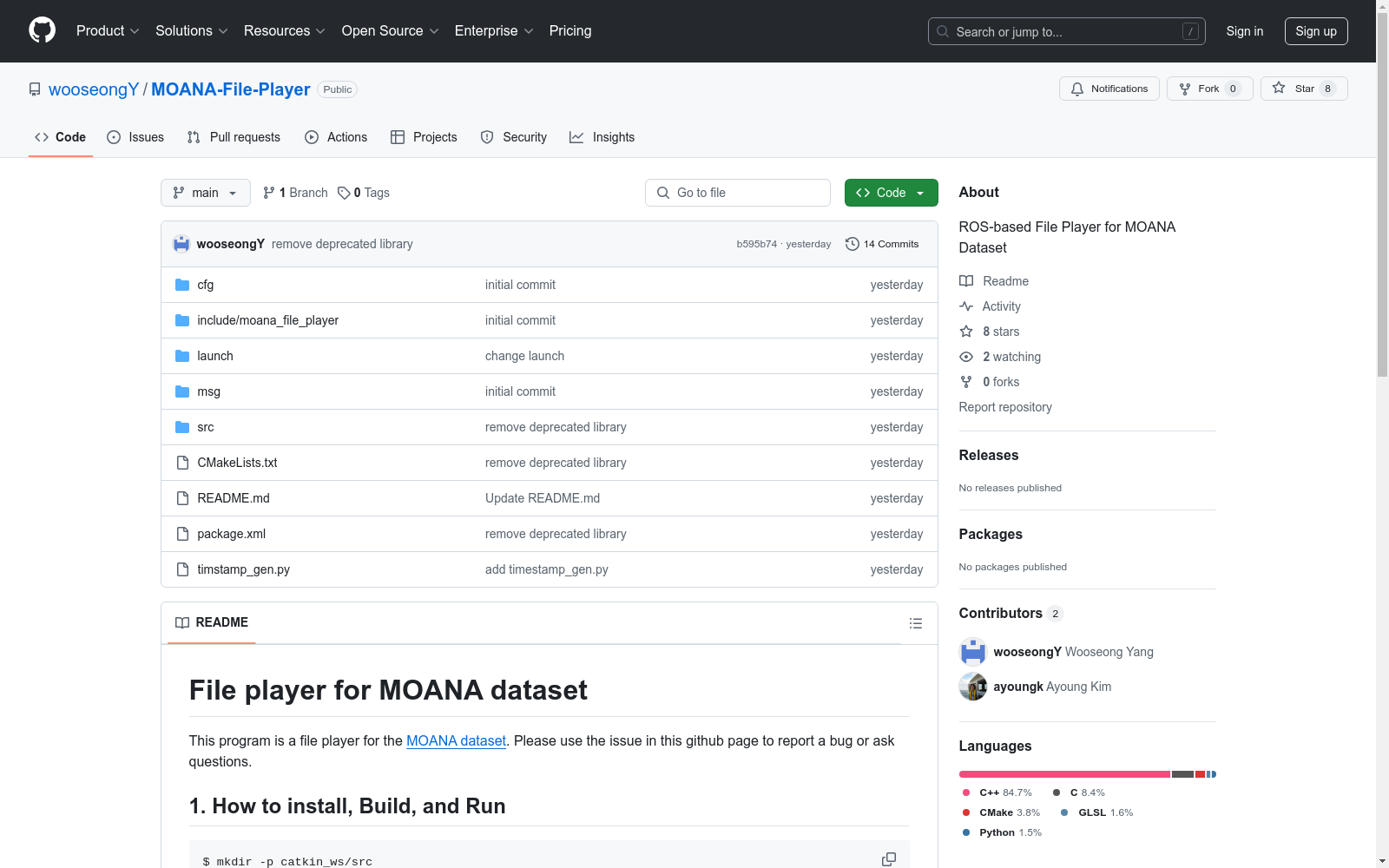
Task: Click wooseongY avatar in commit header
Action: click(181, 244)
